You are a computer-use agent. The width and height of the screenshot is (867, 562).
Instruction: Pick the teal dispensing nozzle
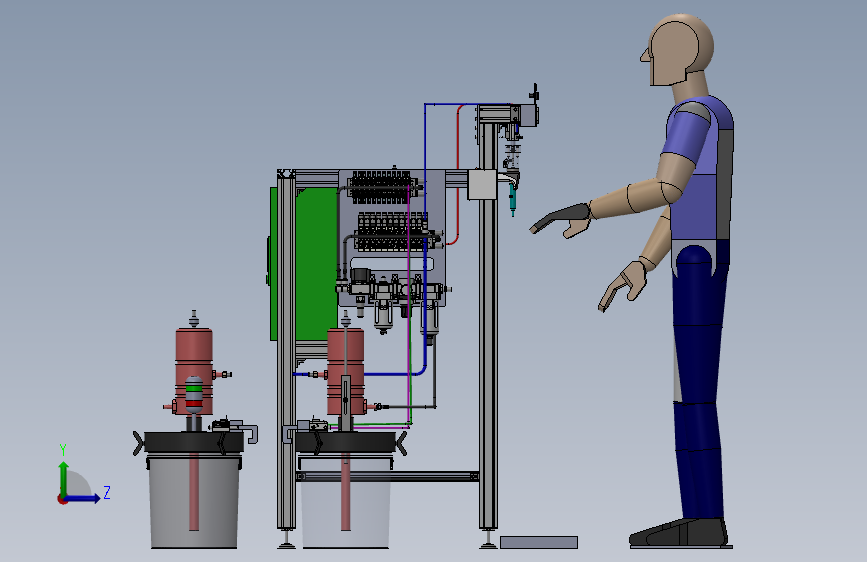[x=513, y=199]
